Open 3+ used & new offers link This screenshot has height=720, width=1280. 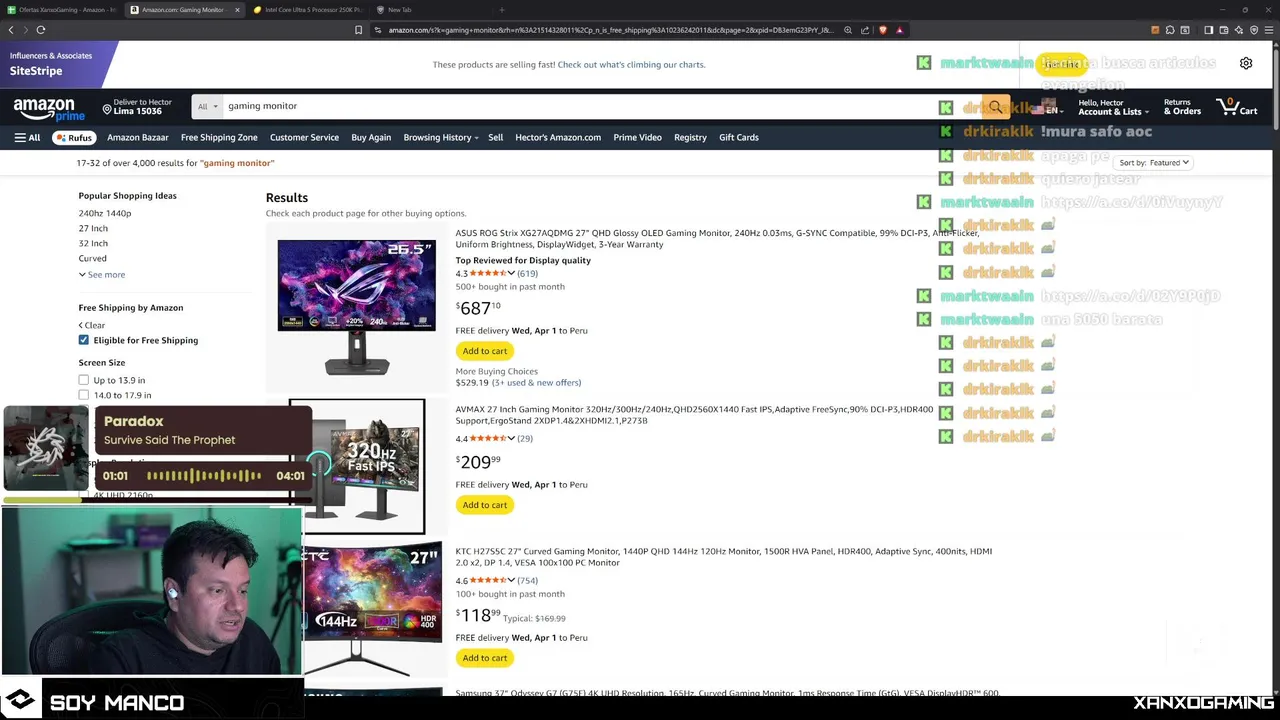[536, 382]
